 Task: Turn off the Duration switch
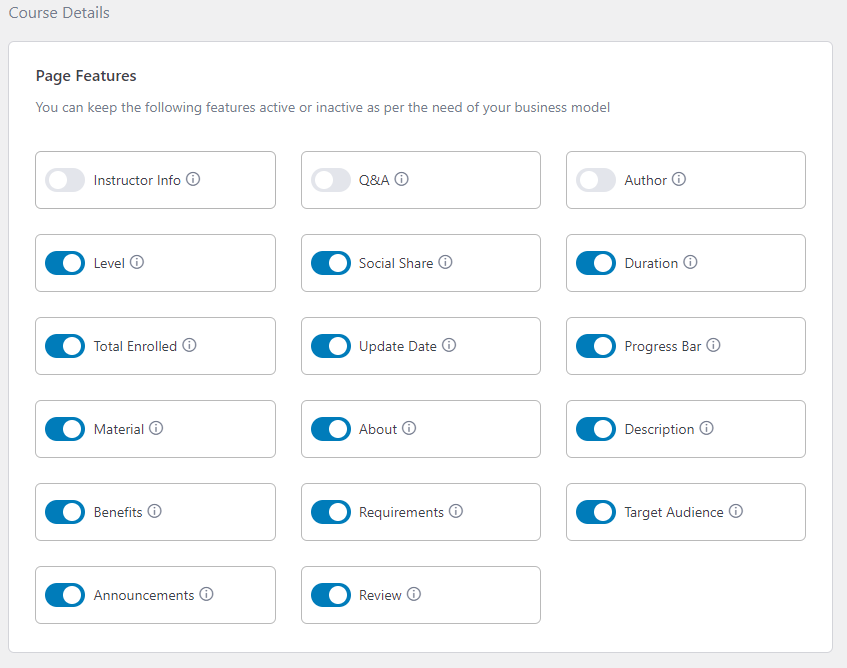(596, 263)
